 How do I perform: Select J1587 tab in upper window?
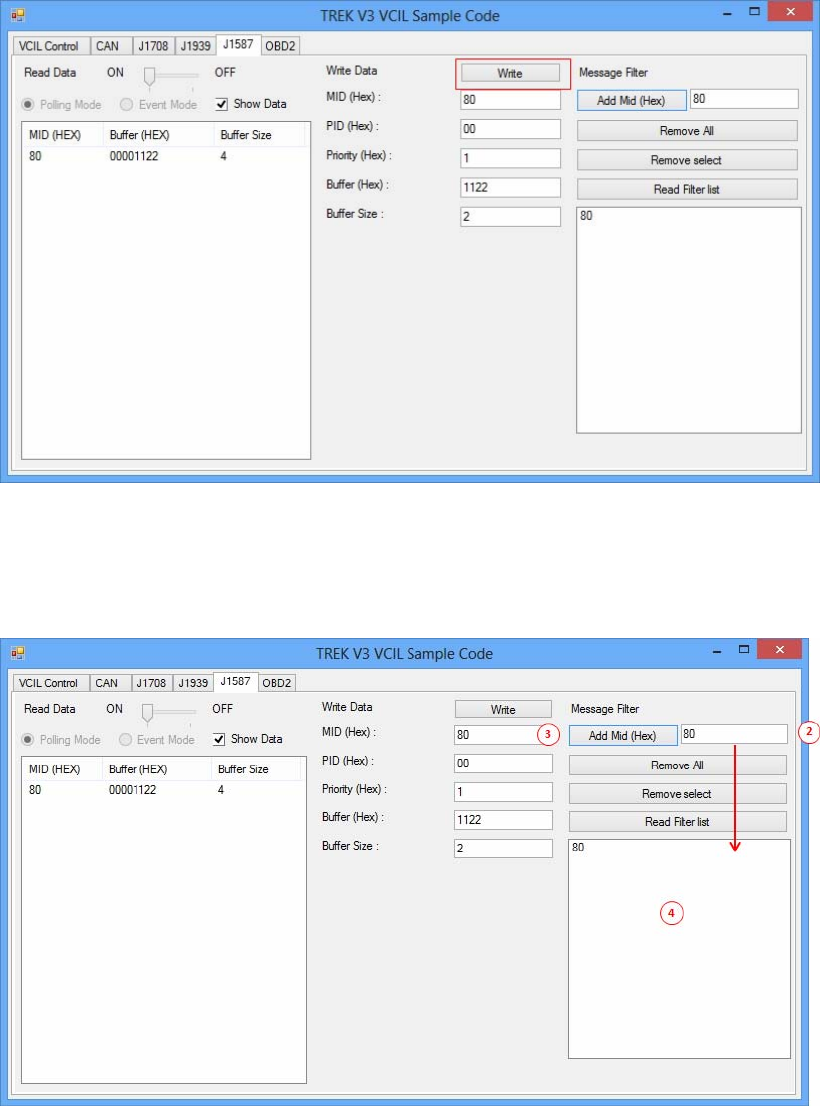[x=238, y=44]
